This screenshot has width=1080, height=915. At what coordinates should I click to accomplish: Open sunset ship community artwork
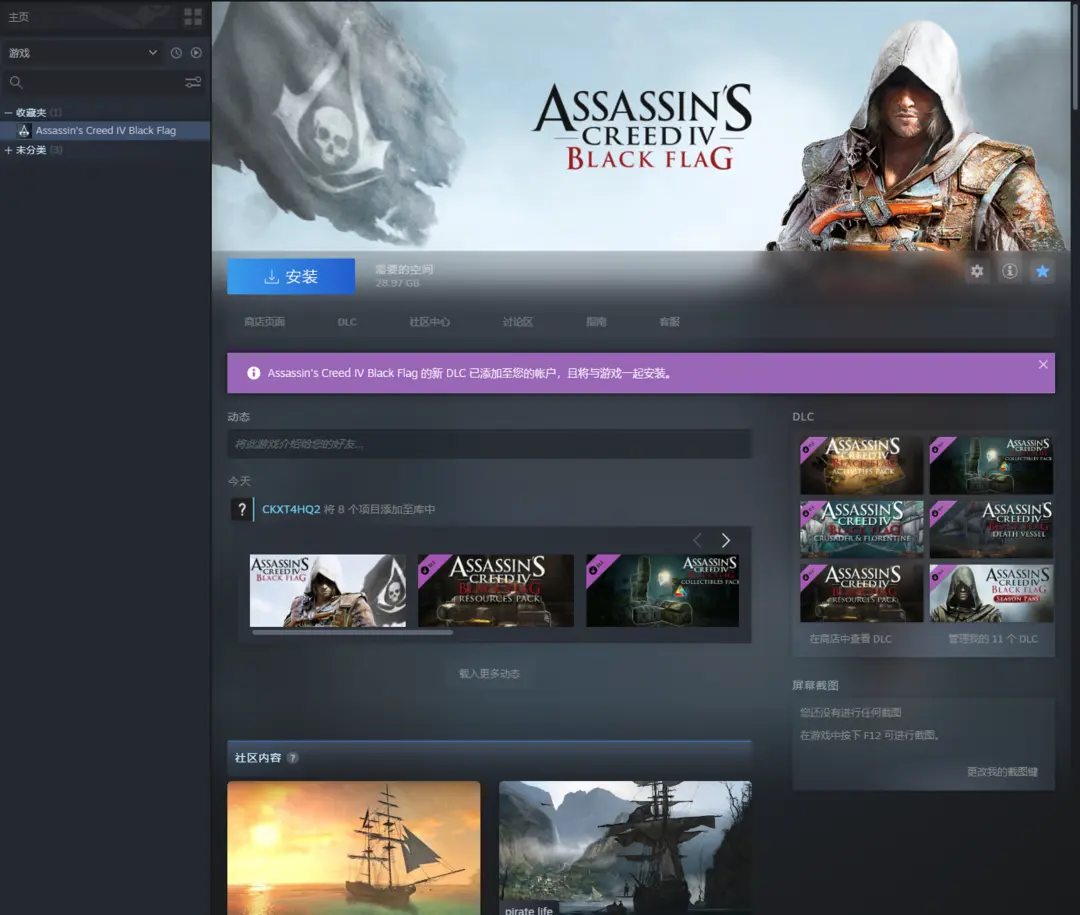(x=353, y=847)
